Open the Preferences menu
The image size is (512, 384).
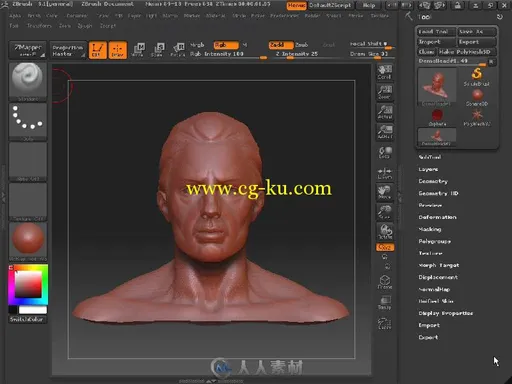point(284,16)
